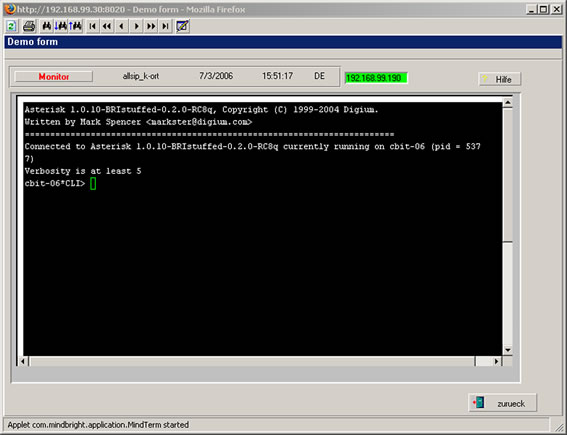Image resolution: width=567 pixels, height=435 pixels.
Task: Click the printer icon in toolbar
Action: 29,26
